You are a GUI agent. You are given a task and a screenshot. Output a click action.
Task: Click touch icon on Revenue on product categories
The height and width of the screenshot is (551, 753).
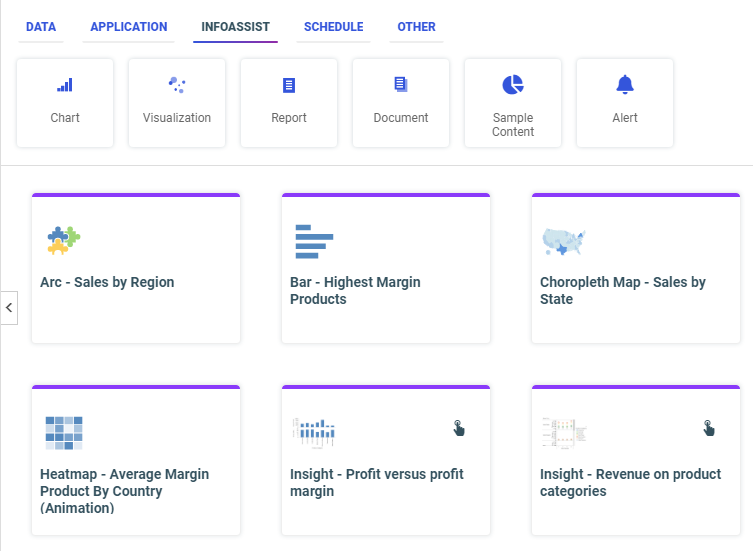coord(709,428)
